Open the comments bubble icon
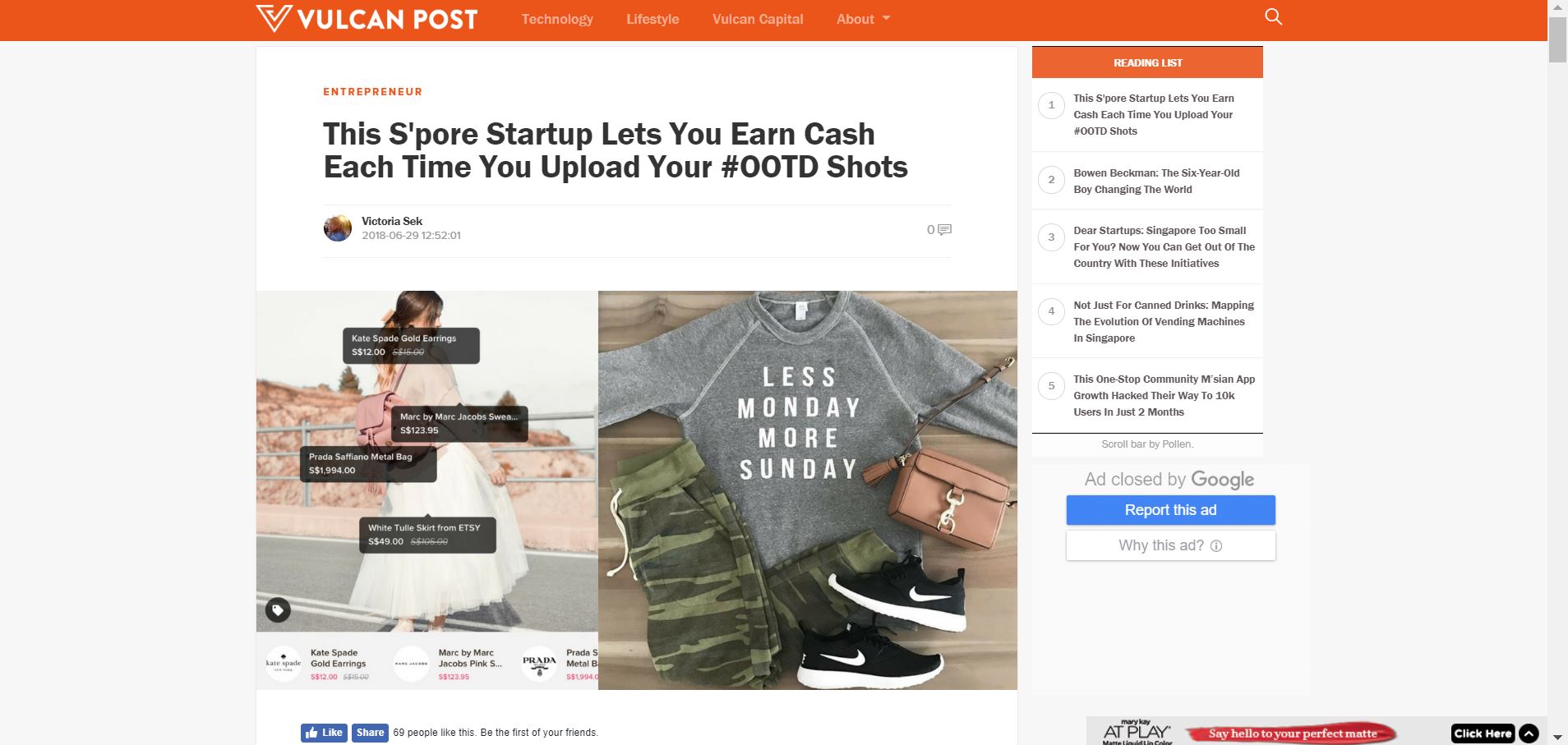 pos(944,230)
